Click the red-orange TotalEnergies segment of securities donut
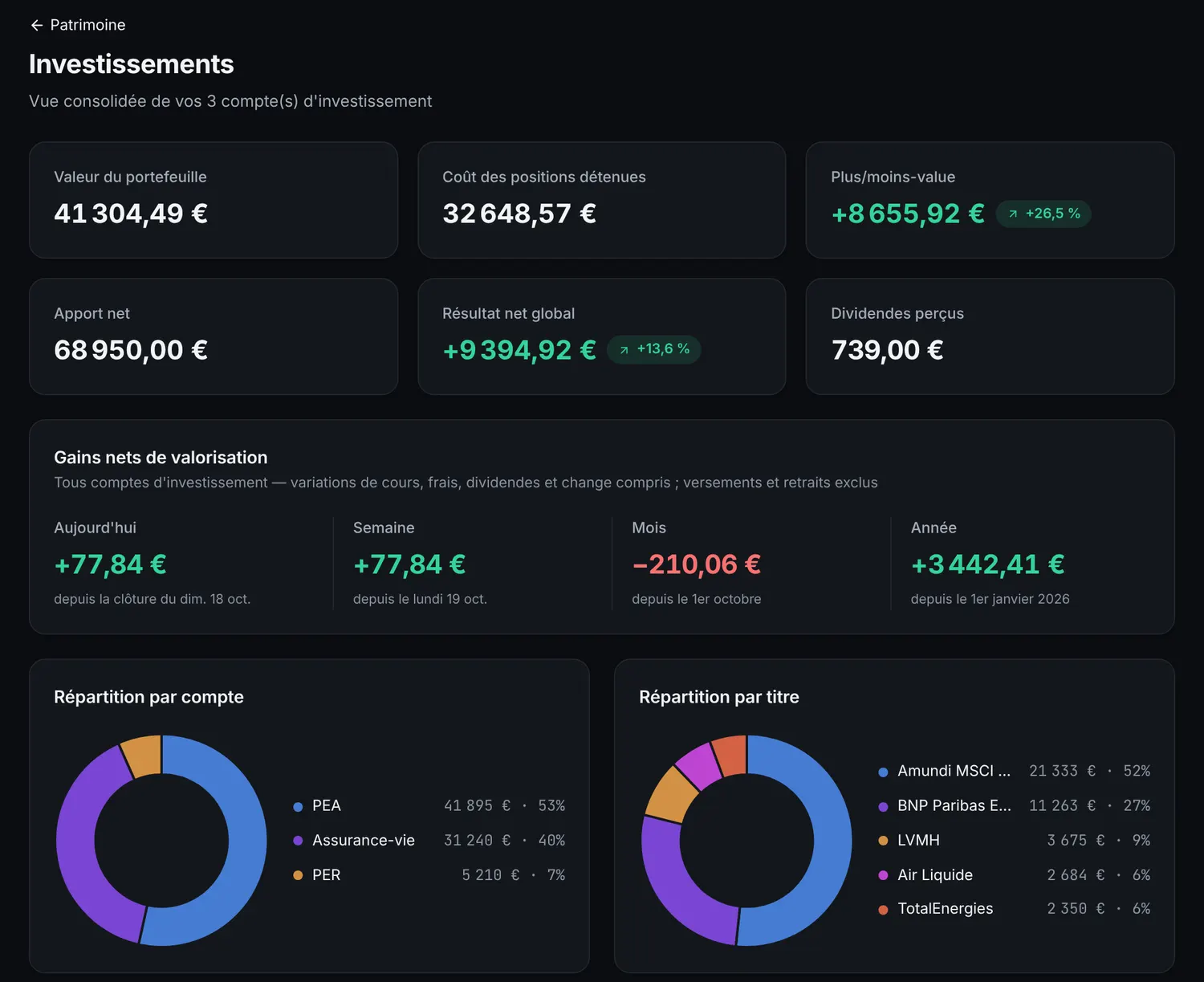The height and width of the screenshot is (982, 1204). tap(731, 756)
